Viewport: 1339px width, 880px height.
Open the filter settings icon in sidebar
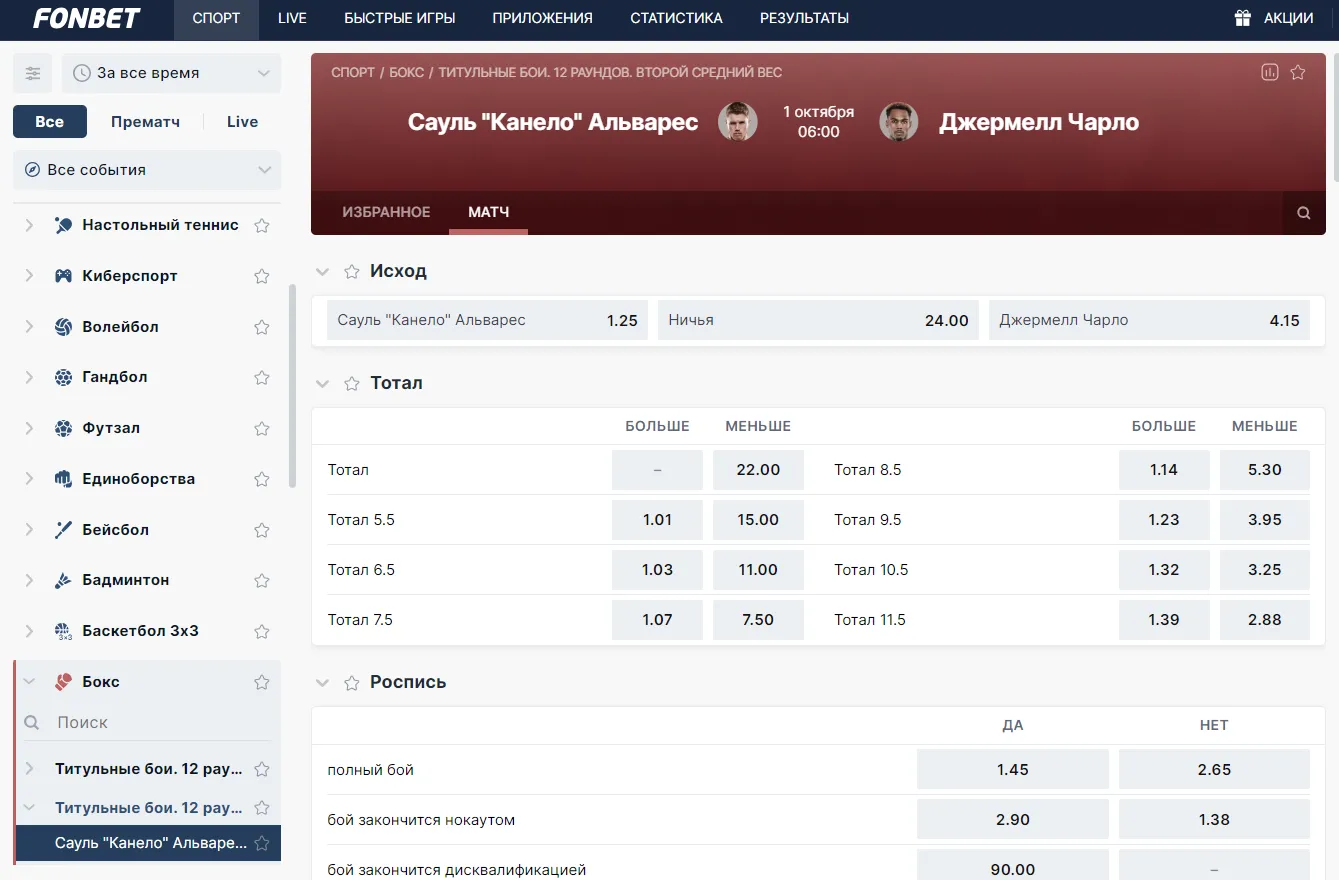click(33, 73)
